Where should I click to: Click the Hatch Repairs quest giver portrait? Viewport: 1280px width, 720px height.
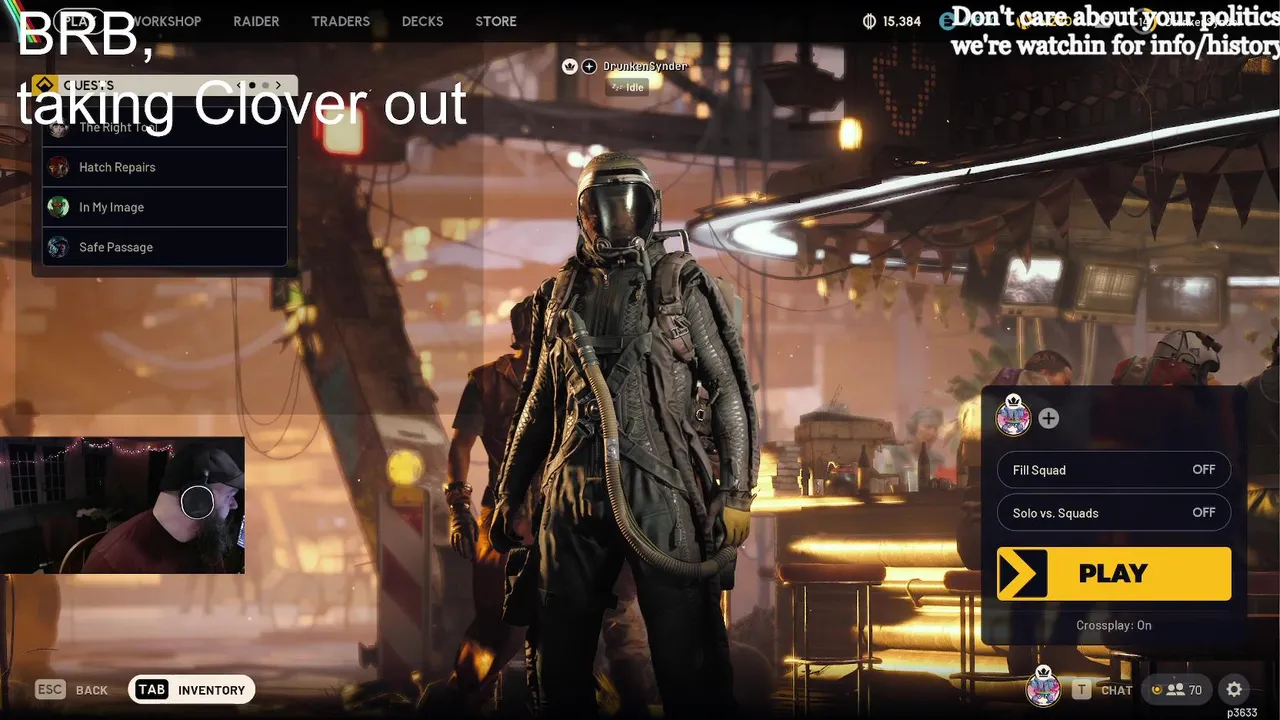click(59, 167)
